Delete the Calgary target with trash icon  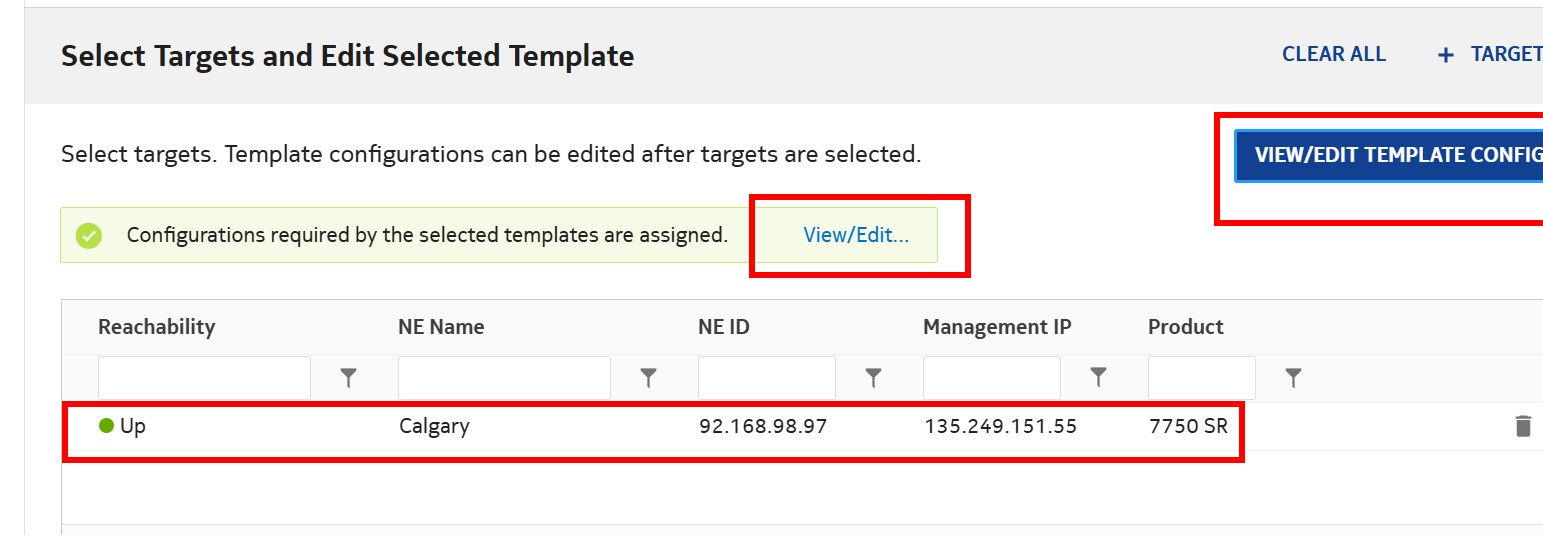[1523, 427]
